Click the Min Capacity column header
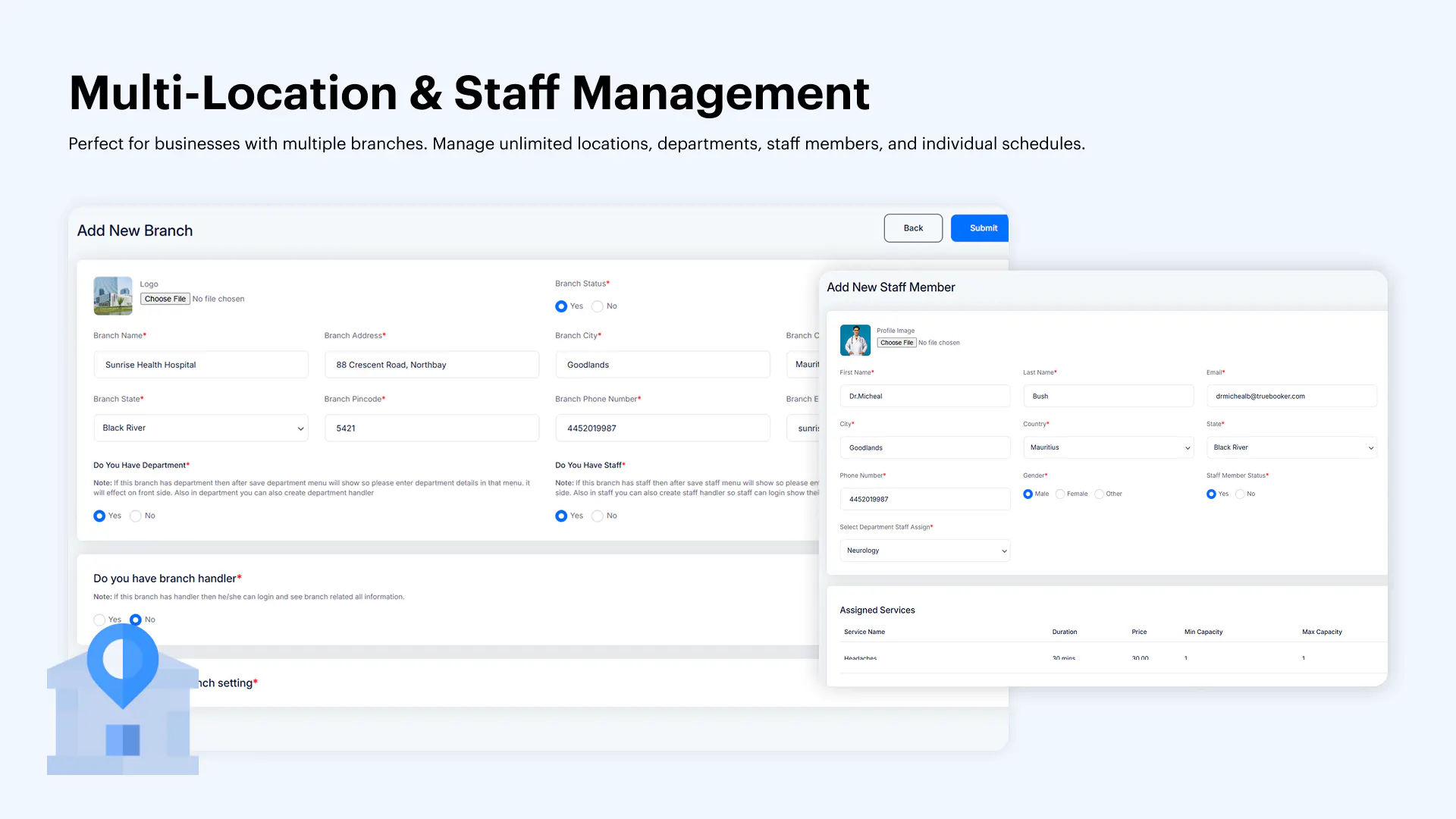The height and width of the screenshot is (819, 1456). [1203, 632]
